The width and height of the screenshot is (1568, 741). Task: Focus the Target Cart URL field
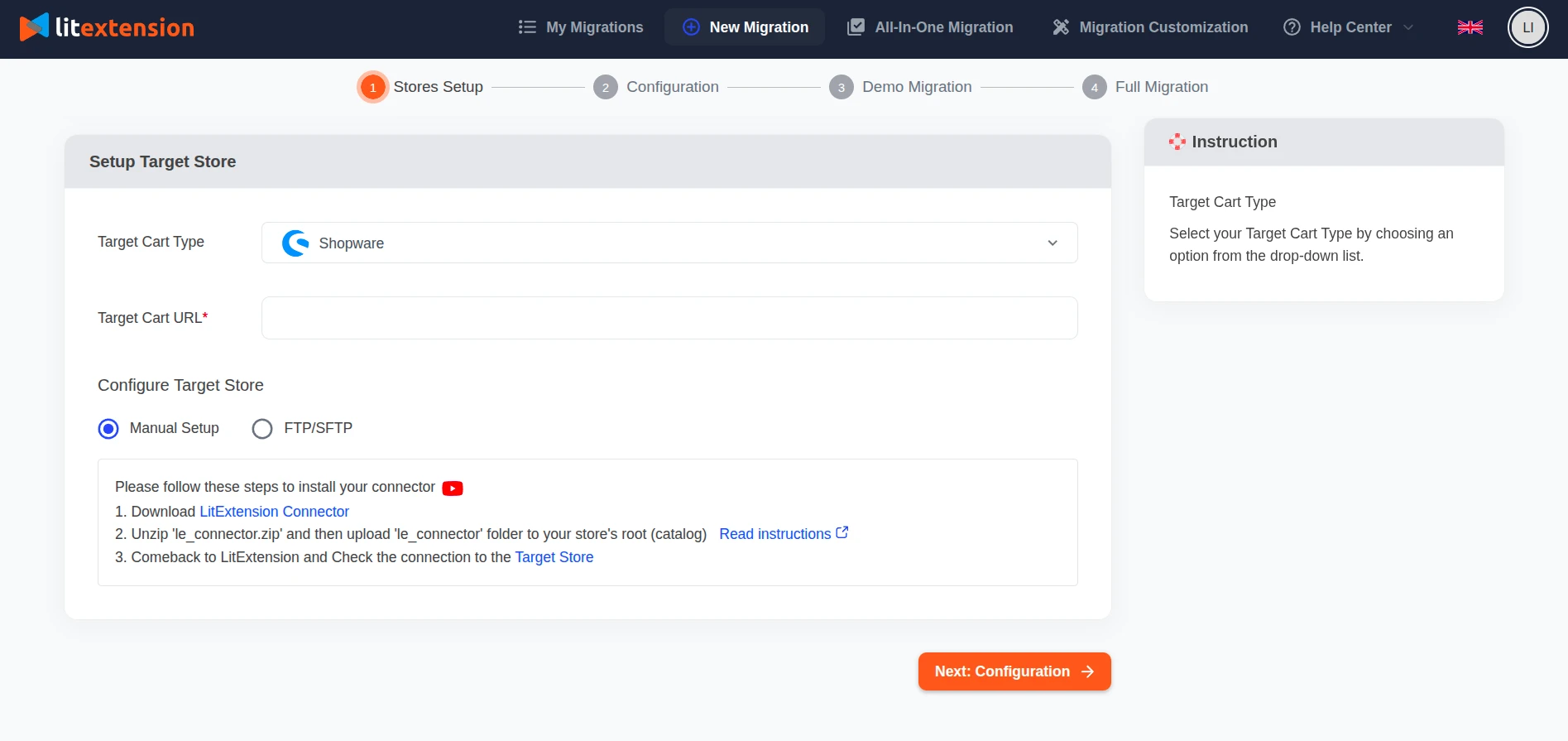tap(669, 318)
